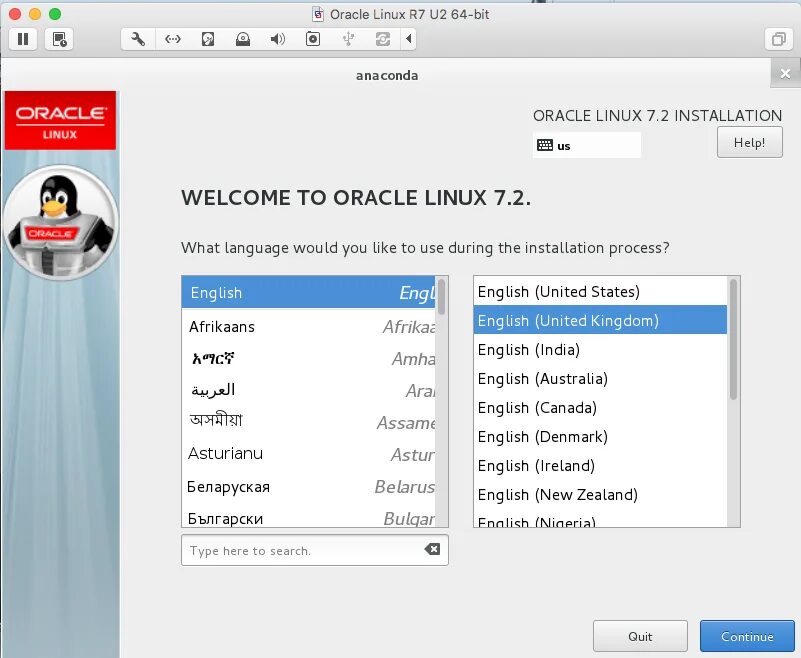Click the Oracle Linux logo
The image size is (801, 658).
coord(60,121)
